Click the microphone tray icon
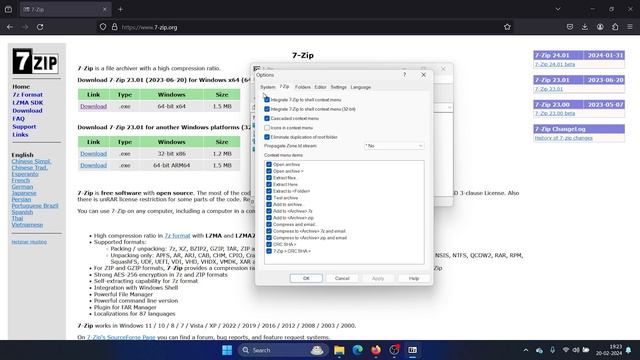The image size is (640, 360). point(552,350)
